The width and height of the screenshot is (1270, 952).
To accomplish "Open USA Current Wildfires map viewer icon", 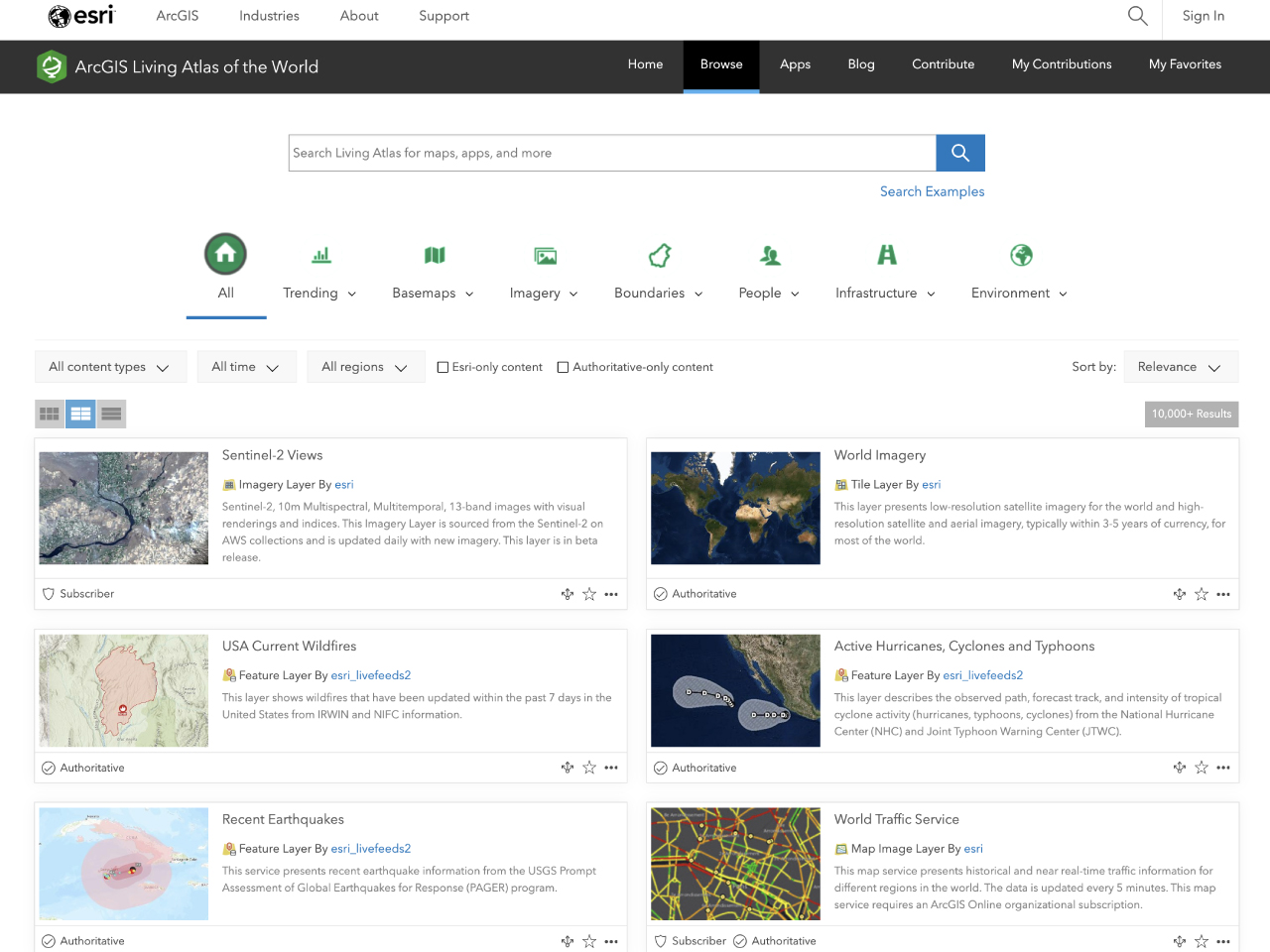I will [568, 768].
